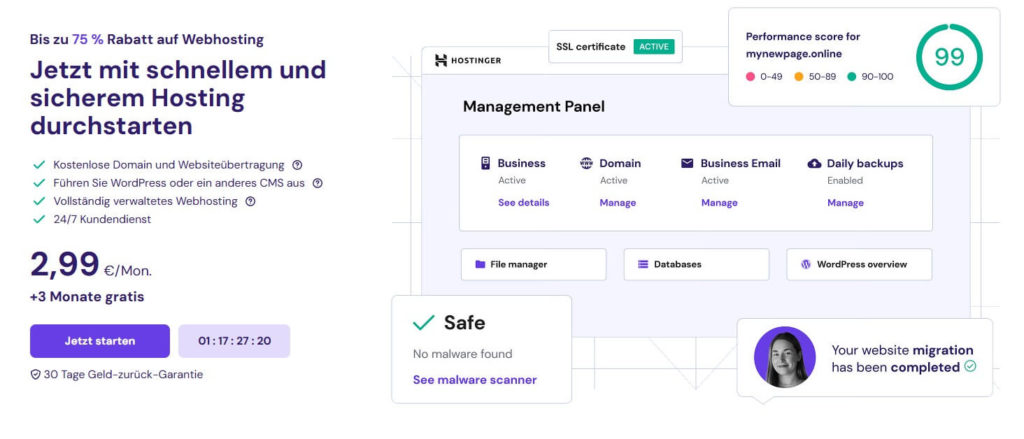Open help tooltip beside WordPress CMS feature
The height and width of the screenshot is (439, 1024).
point(318,183)
